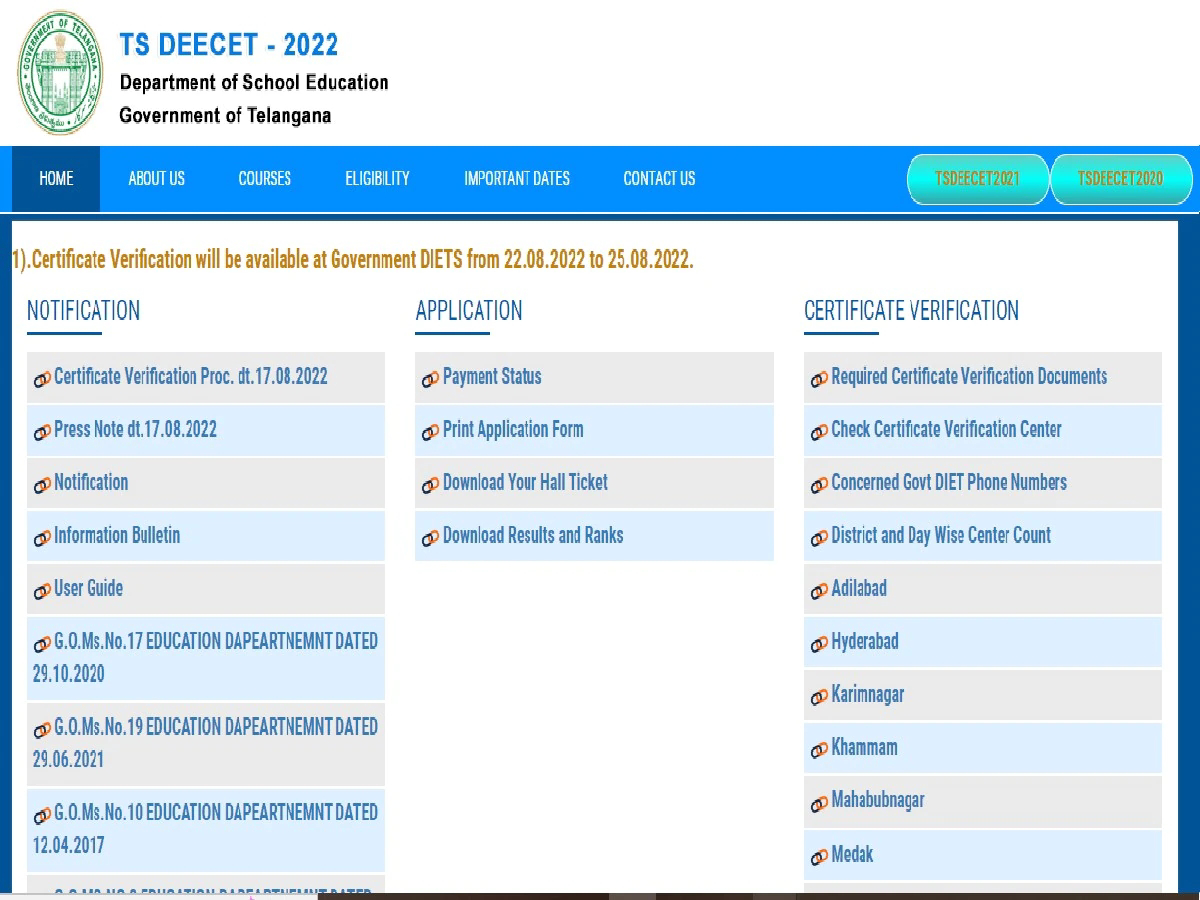Open the COURSES menu item
The image size is (1200, 900).
coord(265,179)
